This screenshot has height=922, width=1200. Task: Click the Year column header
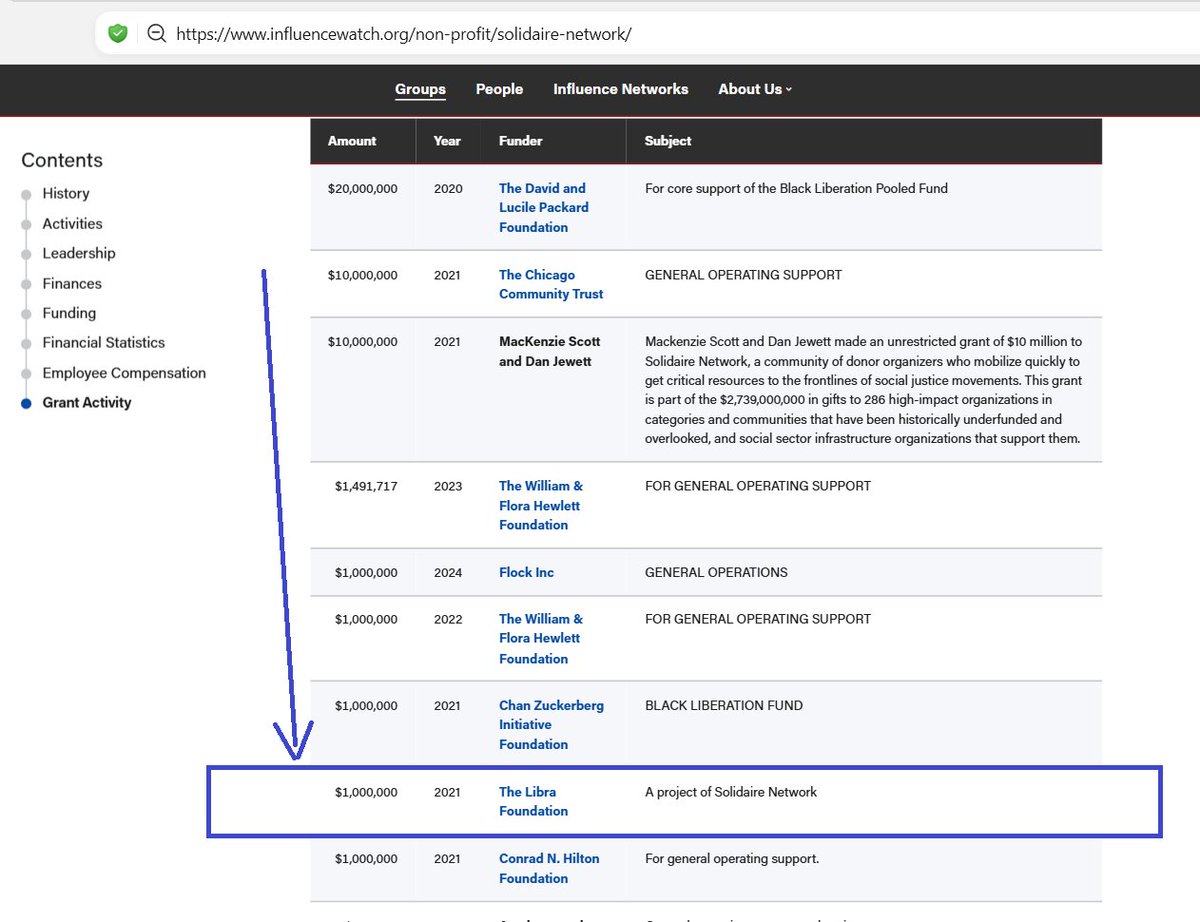point(447,141)
